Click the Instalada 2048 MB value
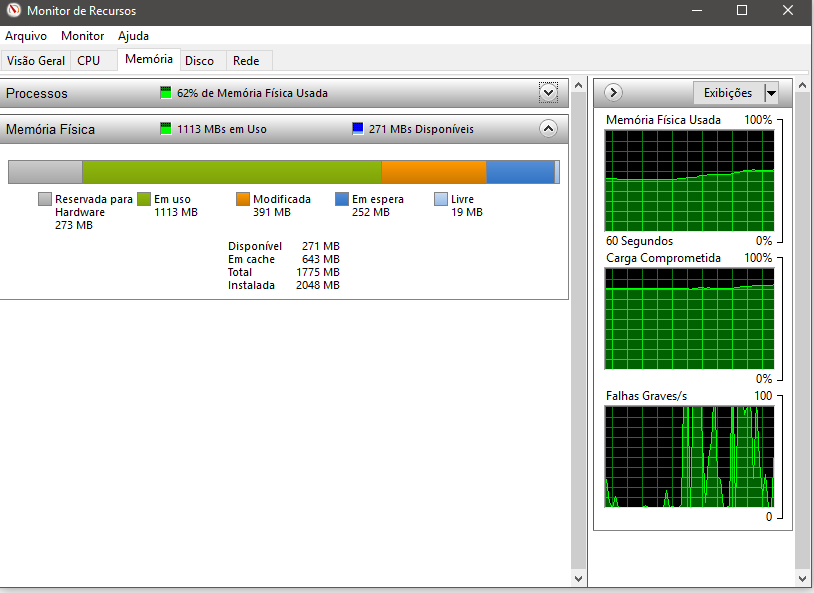Image resolution: width=814 pixels, height=593 pixels. (318, 285)
